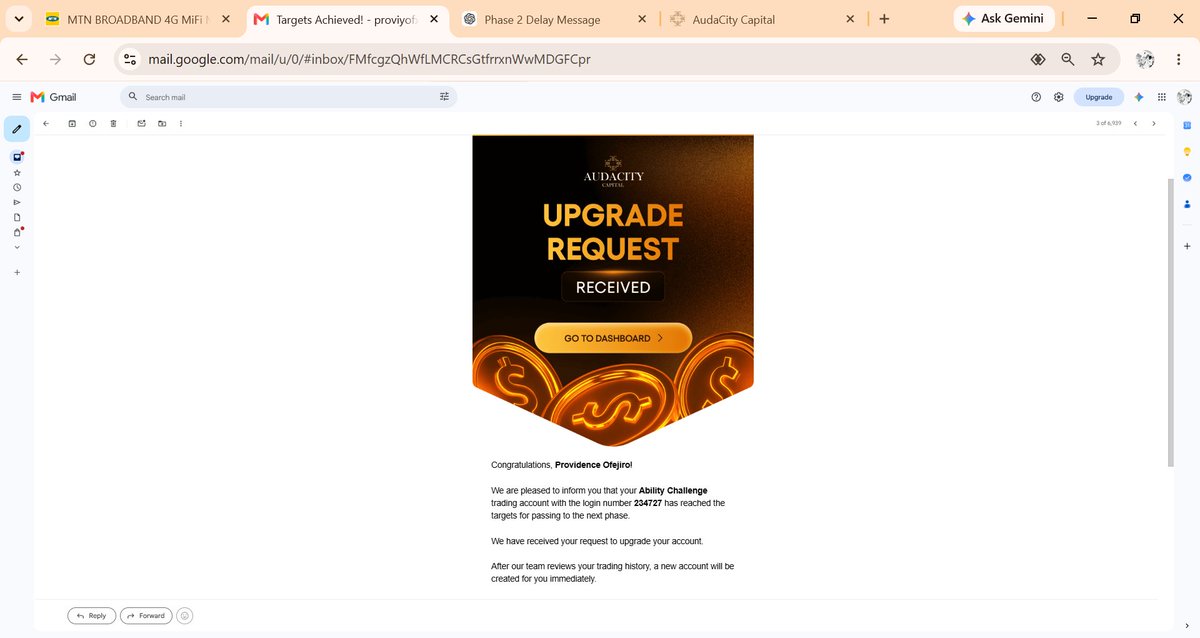
Task: Click GO TO DASHBOARD button
Action: point(613,338)
